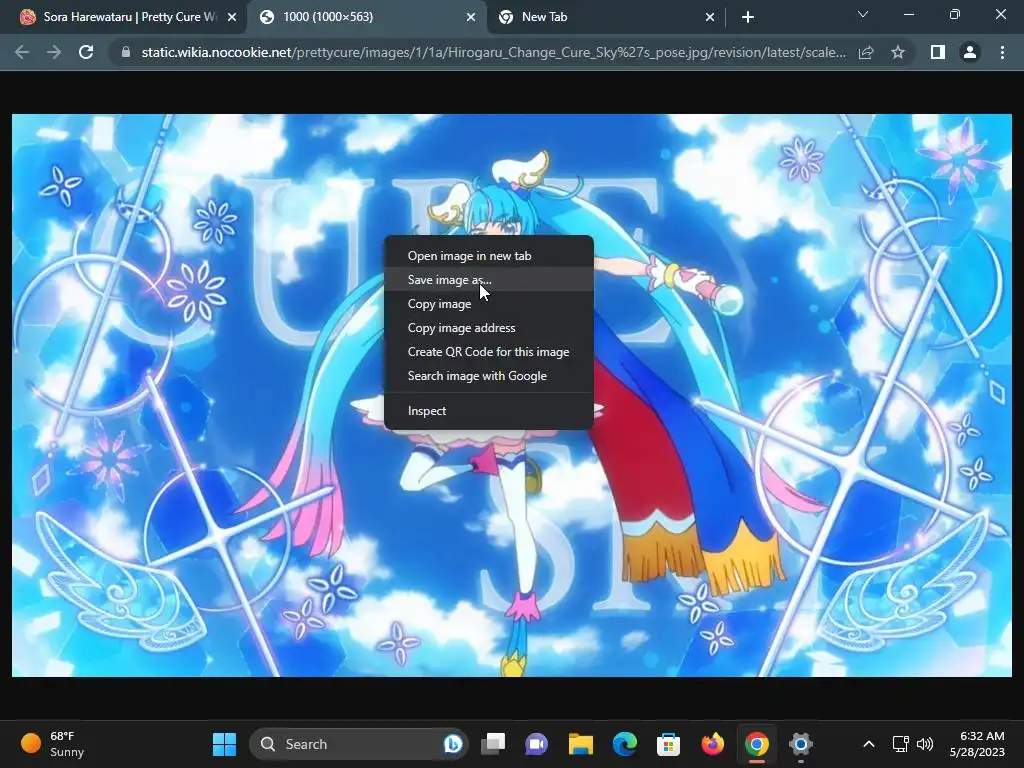1024x768 pixels.
Task: Minimize the Chrome window
Action: click(x=908, y=14)
